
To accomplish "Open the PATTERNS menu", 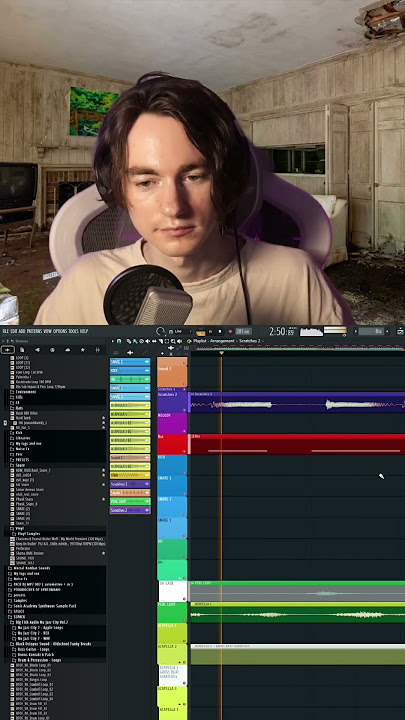I will [34, 331].
